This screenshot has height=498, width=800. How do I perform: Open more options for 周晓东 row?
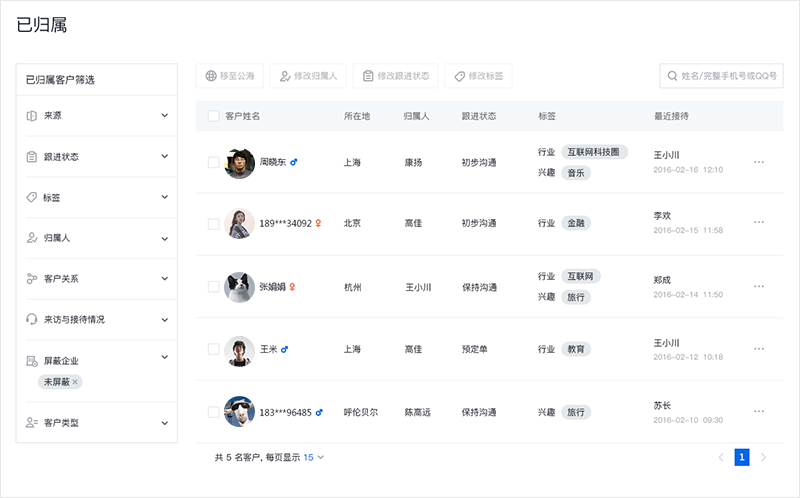point(759,162)
